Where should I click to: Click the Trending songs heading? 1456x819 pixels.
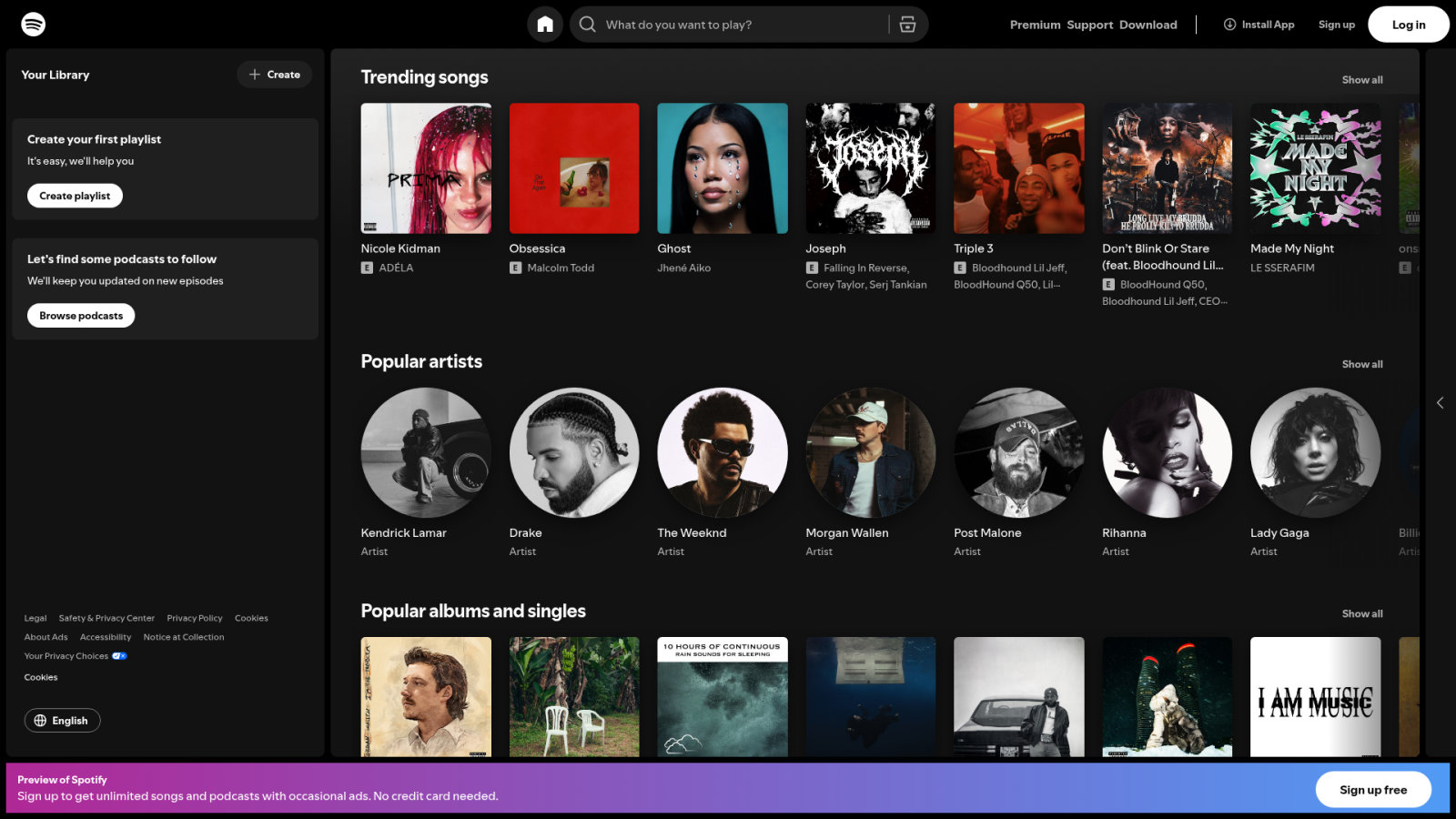click(425, 77)
